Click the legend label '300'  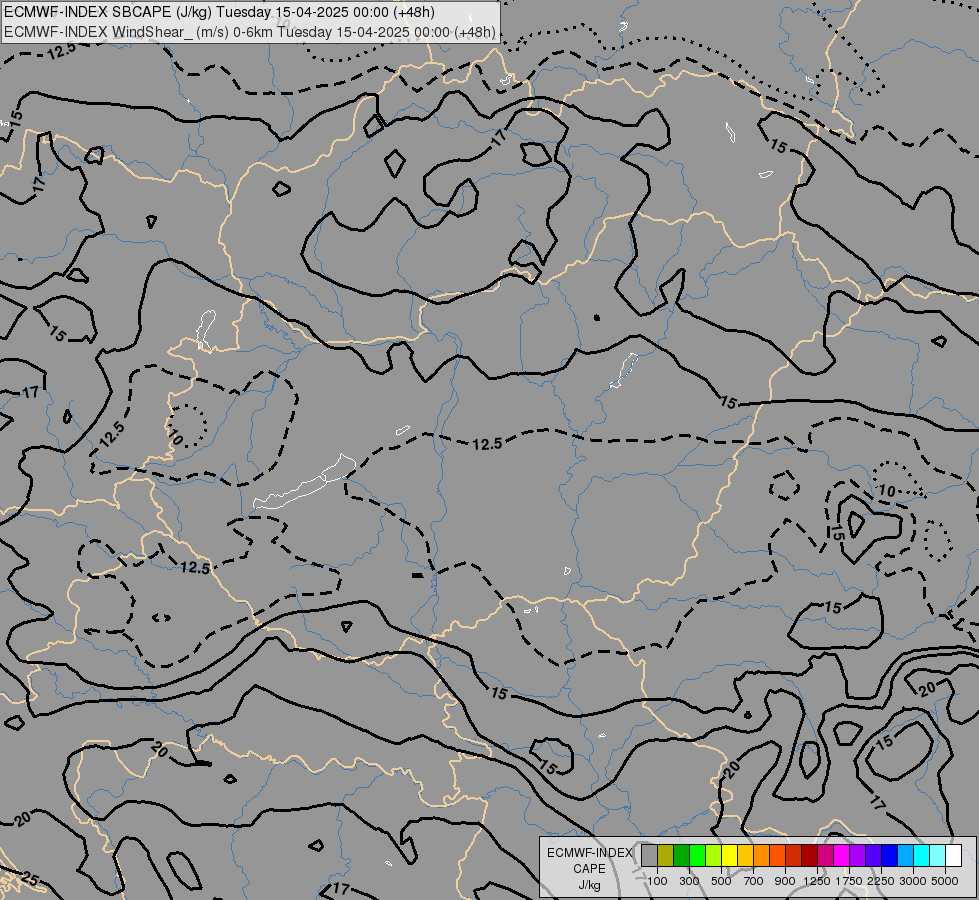coord(689,881)
